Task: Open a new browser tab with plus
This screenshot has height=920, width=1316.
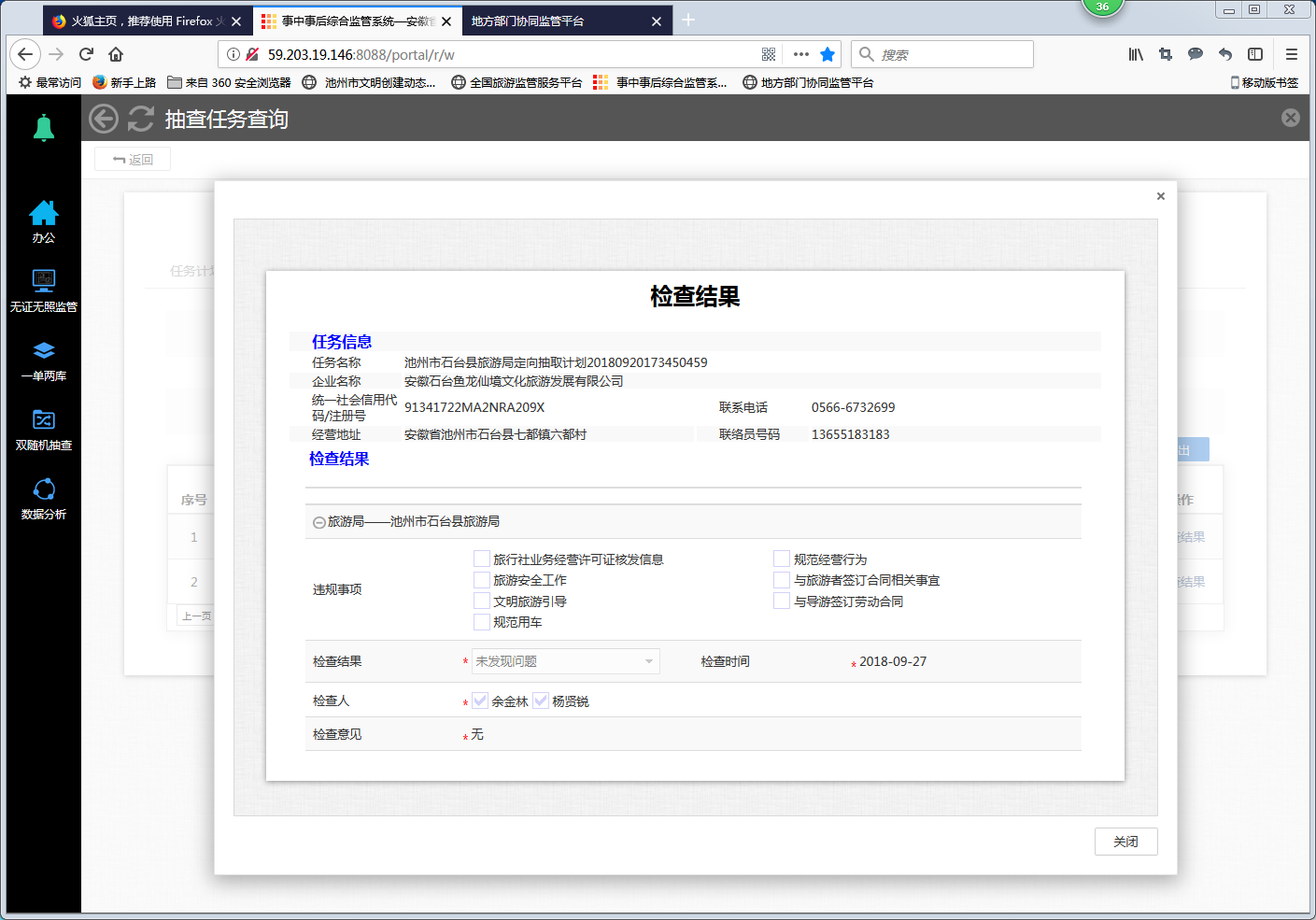Action: point(688,20)
